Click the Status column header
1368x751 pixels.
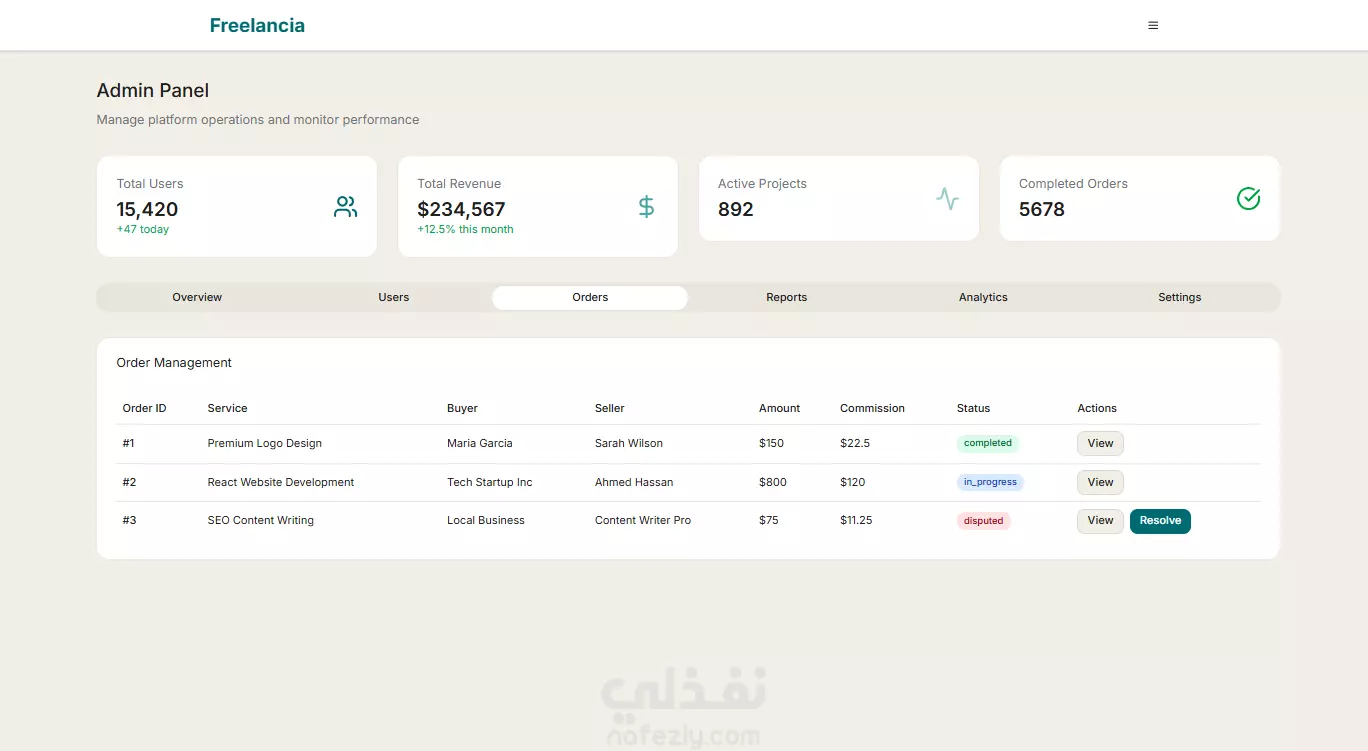pos(973,408)
